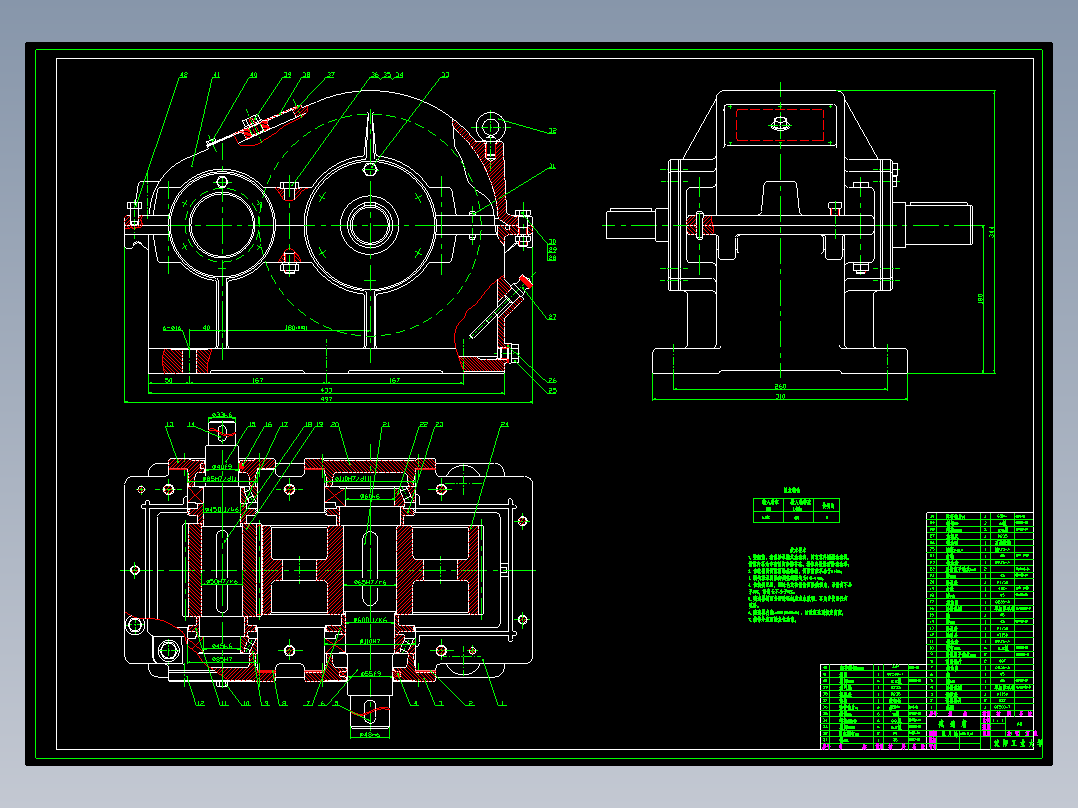This screenshot has width=1078, height=808.
Task: Click the red oil dipstick cap
Action: tap(526, 281)
